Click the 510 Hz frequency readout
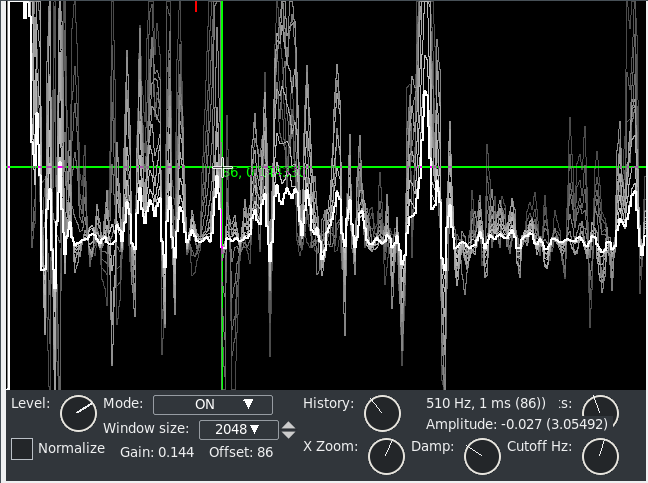Screen dimensions: 648x483 coord(486,404)
